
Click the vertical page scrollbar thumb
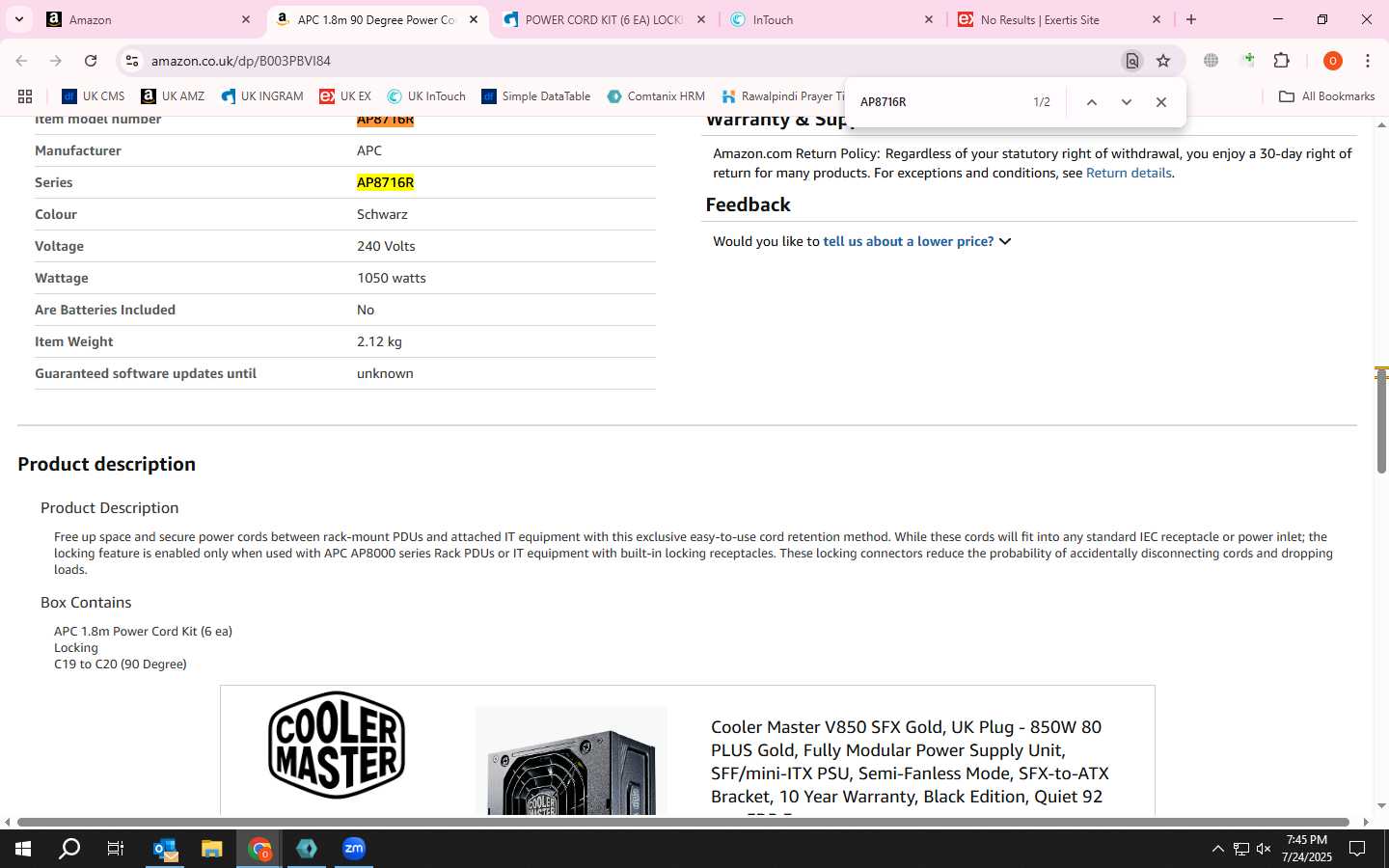[x=1381, y=420]
